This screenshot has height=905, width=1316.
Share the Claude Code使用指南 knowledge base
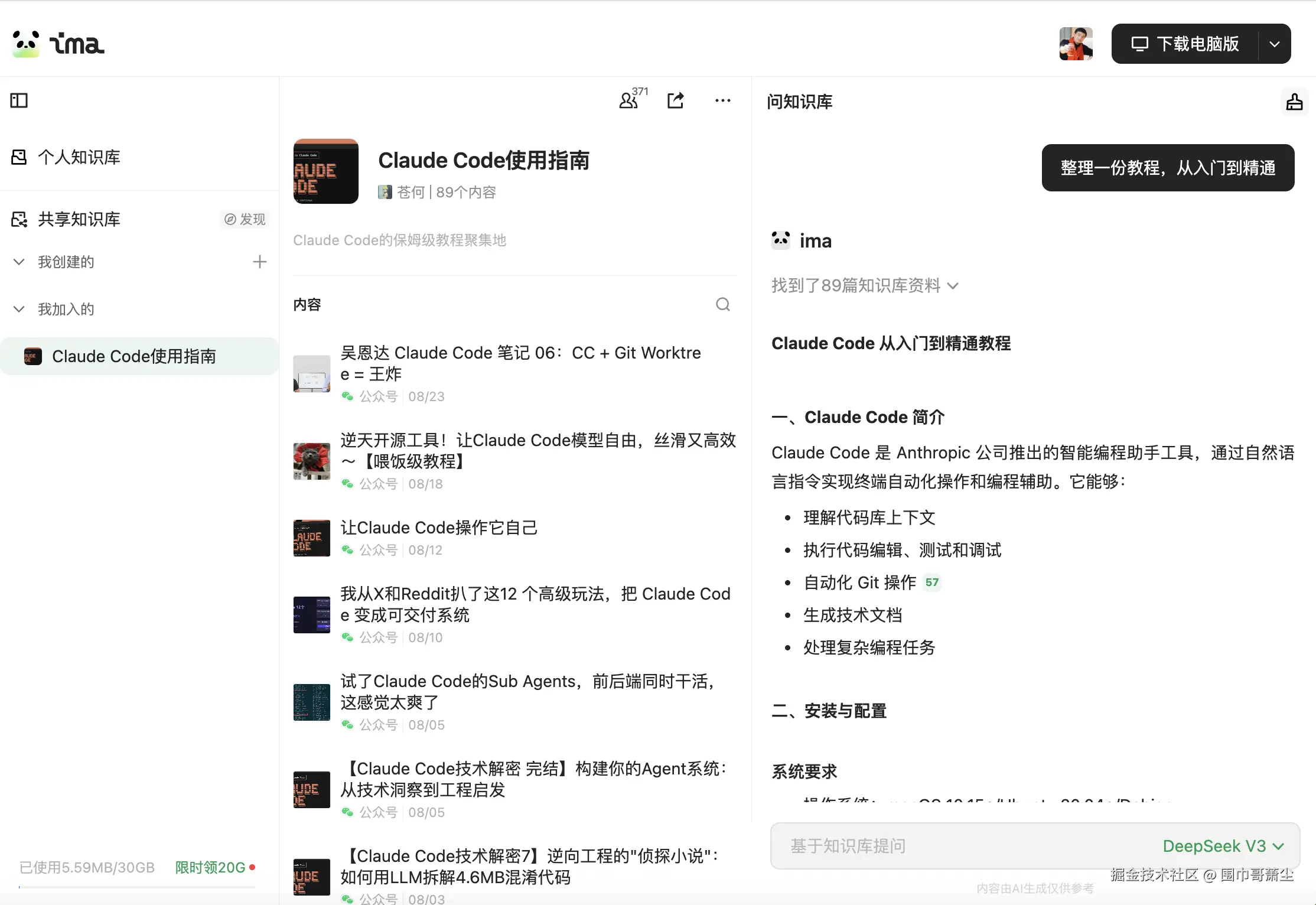(676, 100)
